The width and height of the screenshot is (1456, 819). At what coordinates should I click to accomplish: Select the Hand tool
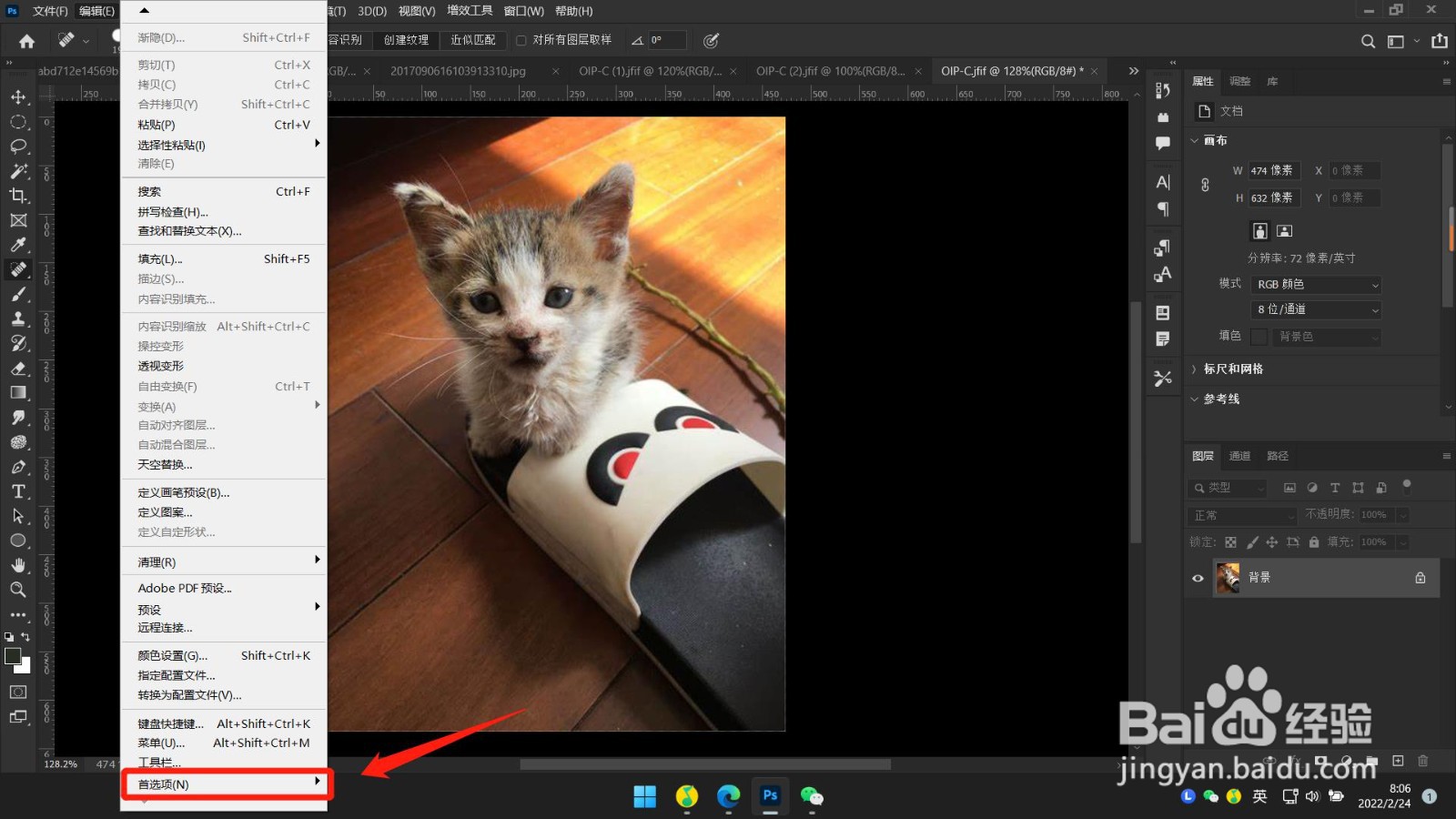coord(18,565)
